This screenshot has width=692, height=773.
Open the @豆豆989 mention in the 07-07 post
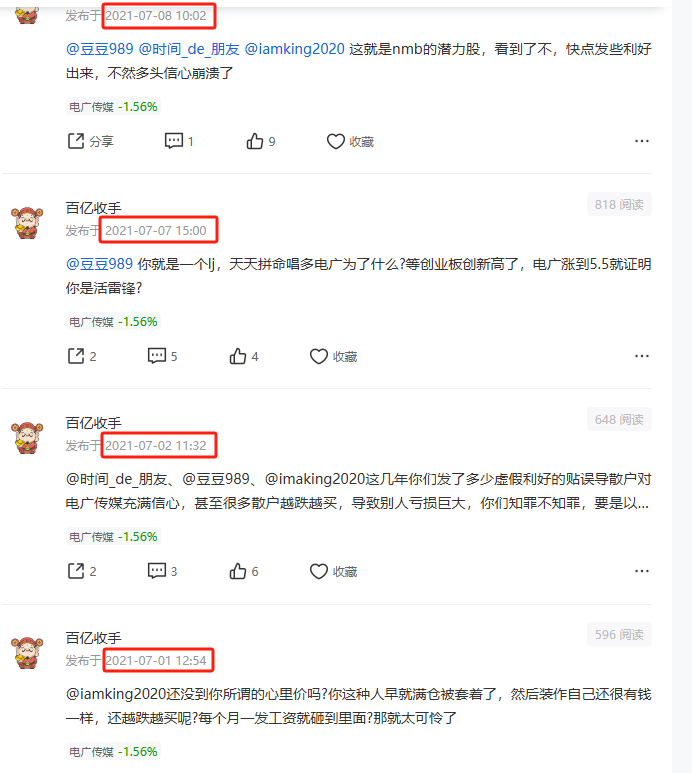click(x=100, y=264)
